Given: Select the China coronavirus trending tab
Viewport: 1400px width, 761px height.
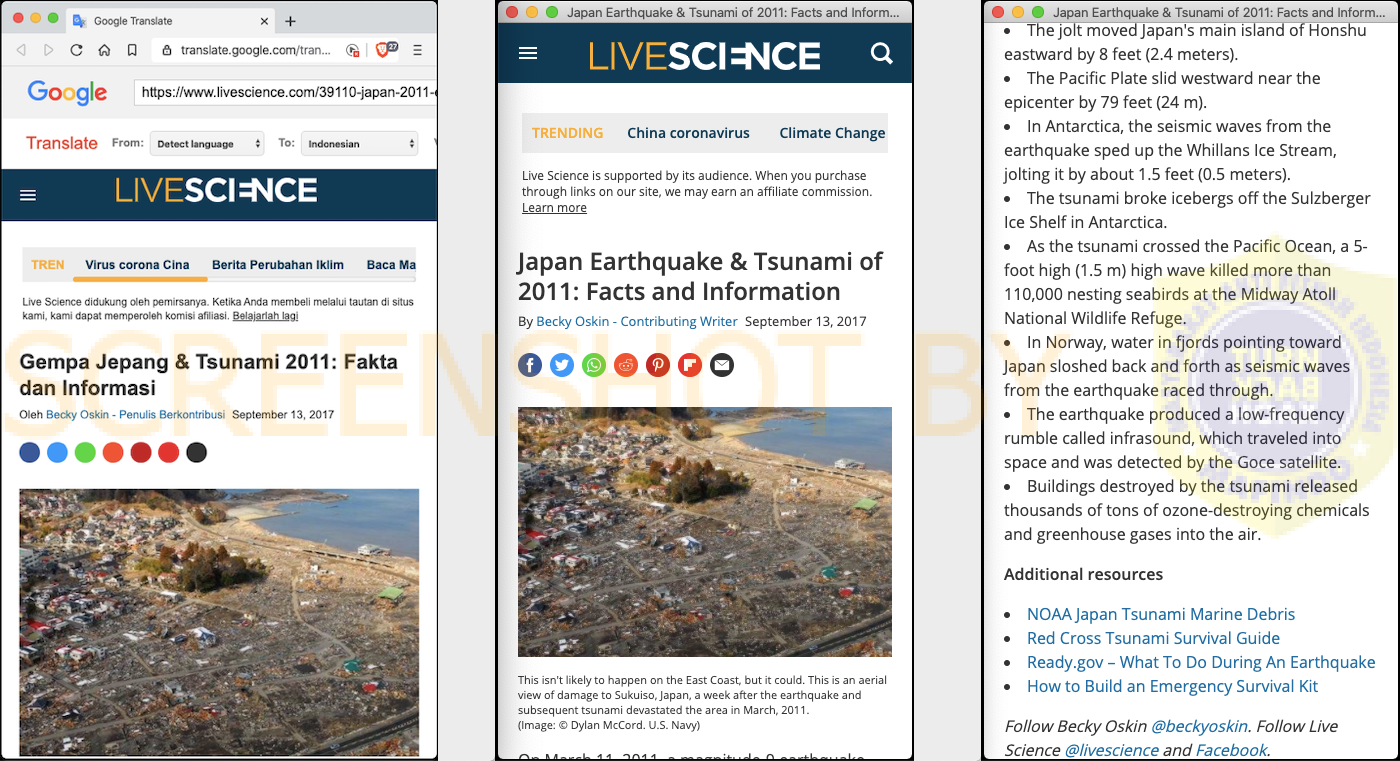Looking at the screenshot, I should [688, 133].
